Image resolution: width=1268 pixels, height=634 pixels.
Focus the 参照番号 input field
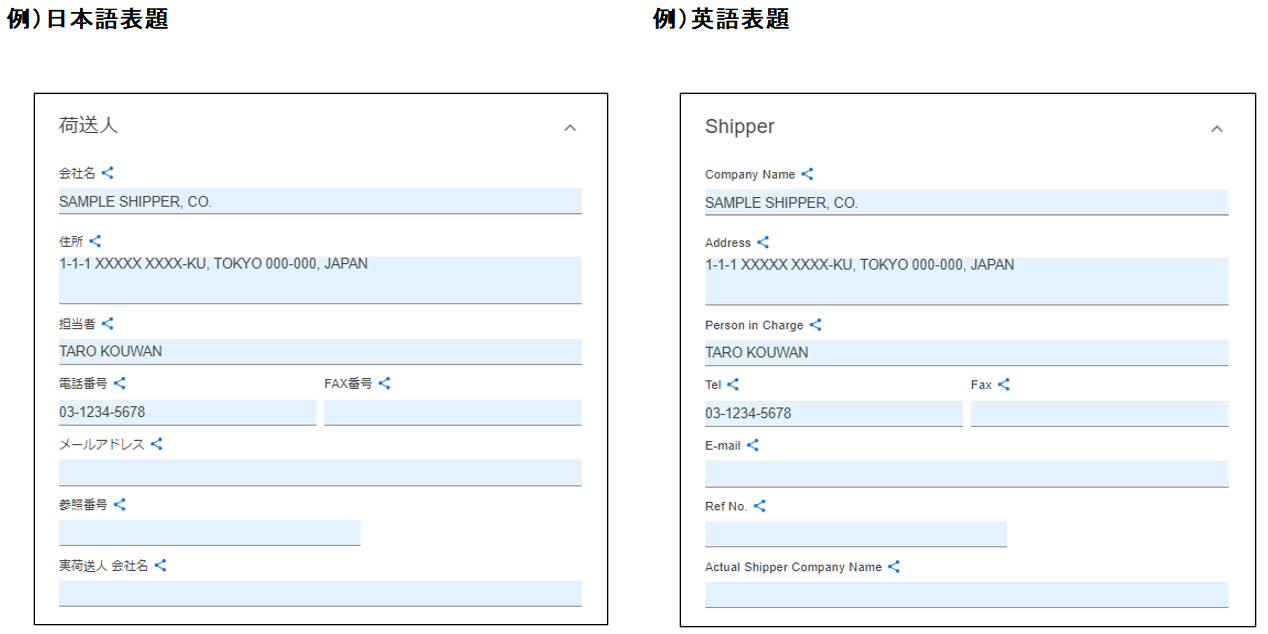click(209, 532)
